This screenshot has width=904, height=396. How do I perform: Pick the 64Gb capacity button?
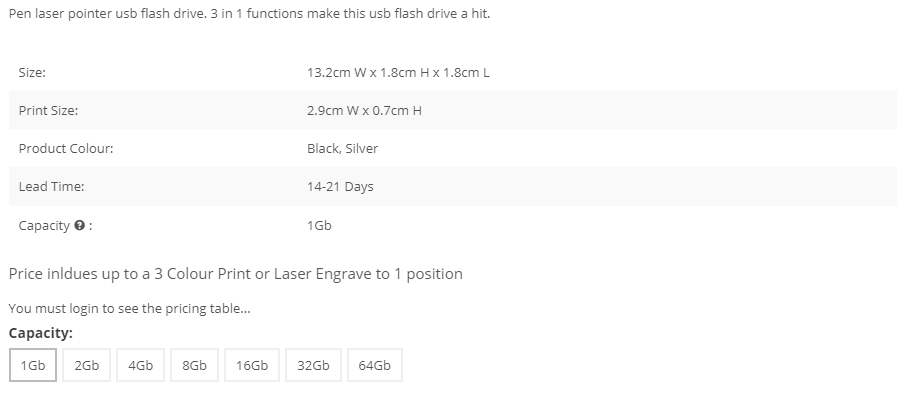[375, 365]
